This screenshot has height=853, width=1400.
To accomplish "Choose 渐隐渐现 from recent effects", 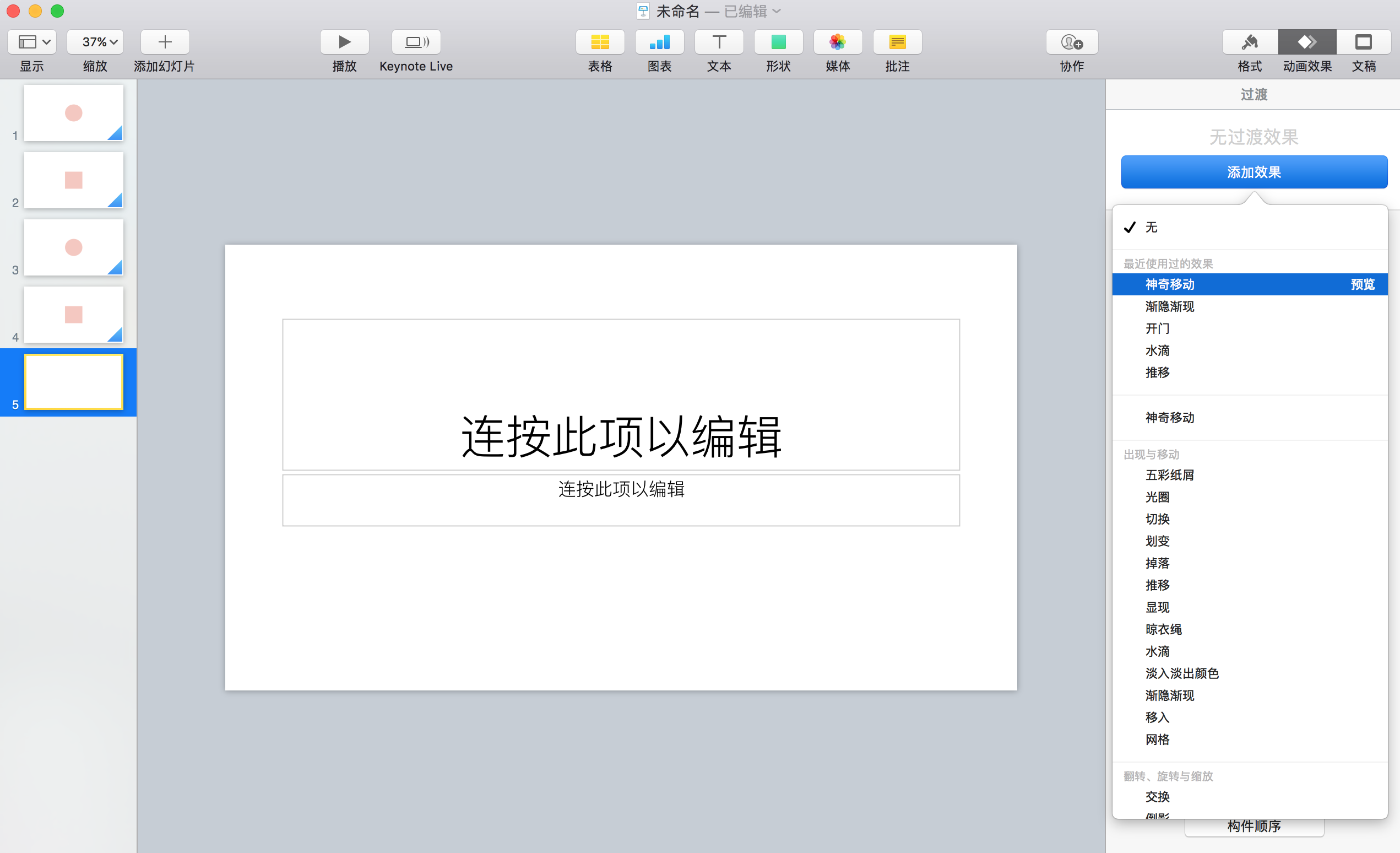I will (1250, 306).
